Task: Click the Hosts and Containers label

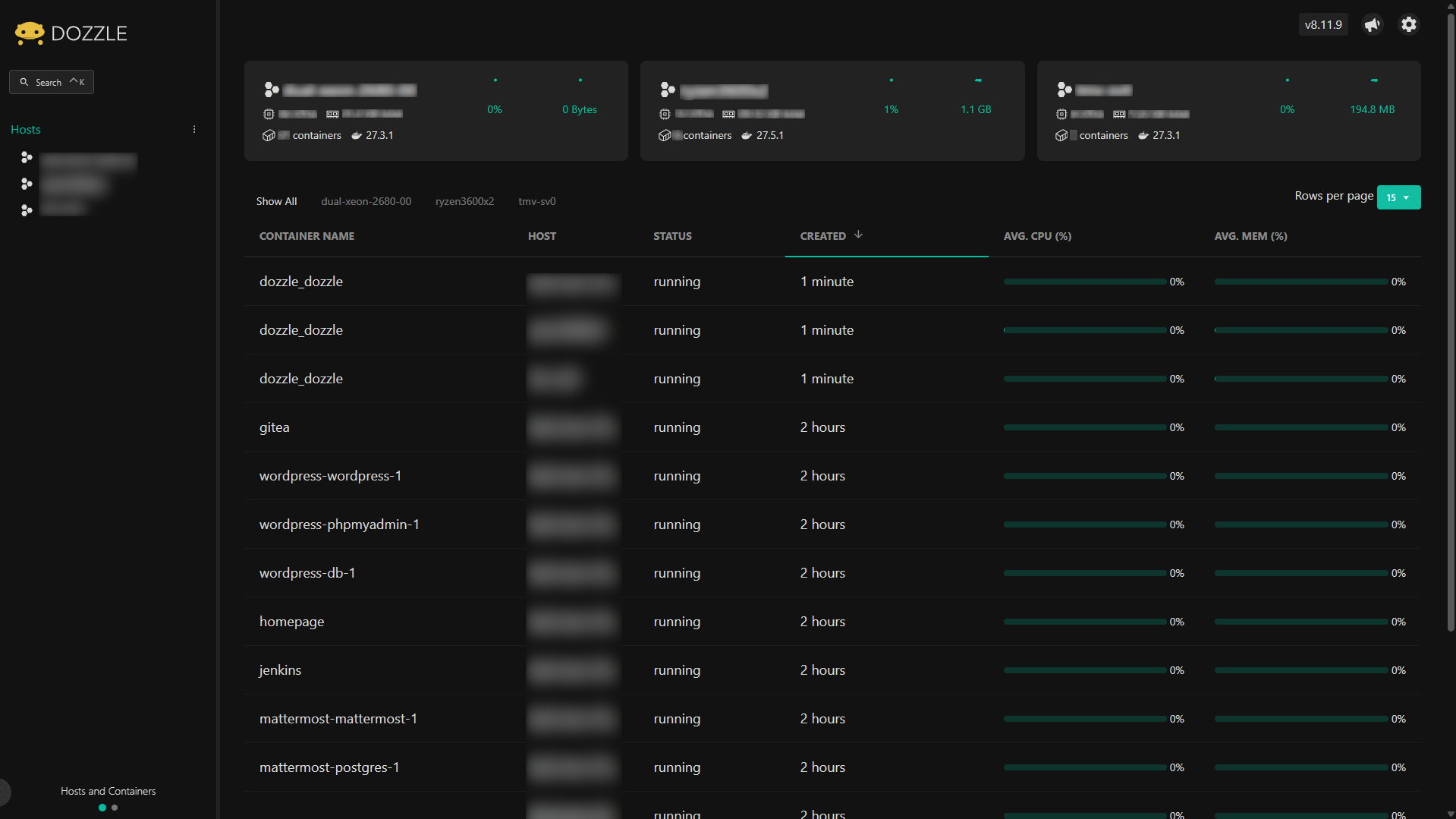Action: pos(108,791)
